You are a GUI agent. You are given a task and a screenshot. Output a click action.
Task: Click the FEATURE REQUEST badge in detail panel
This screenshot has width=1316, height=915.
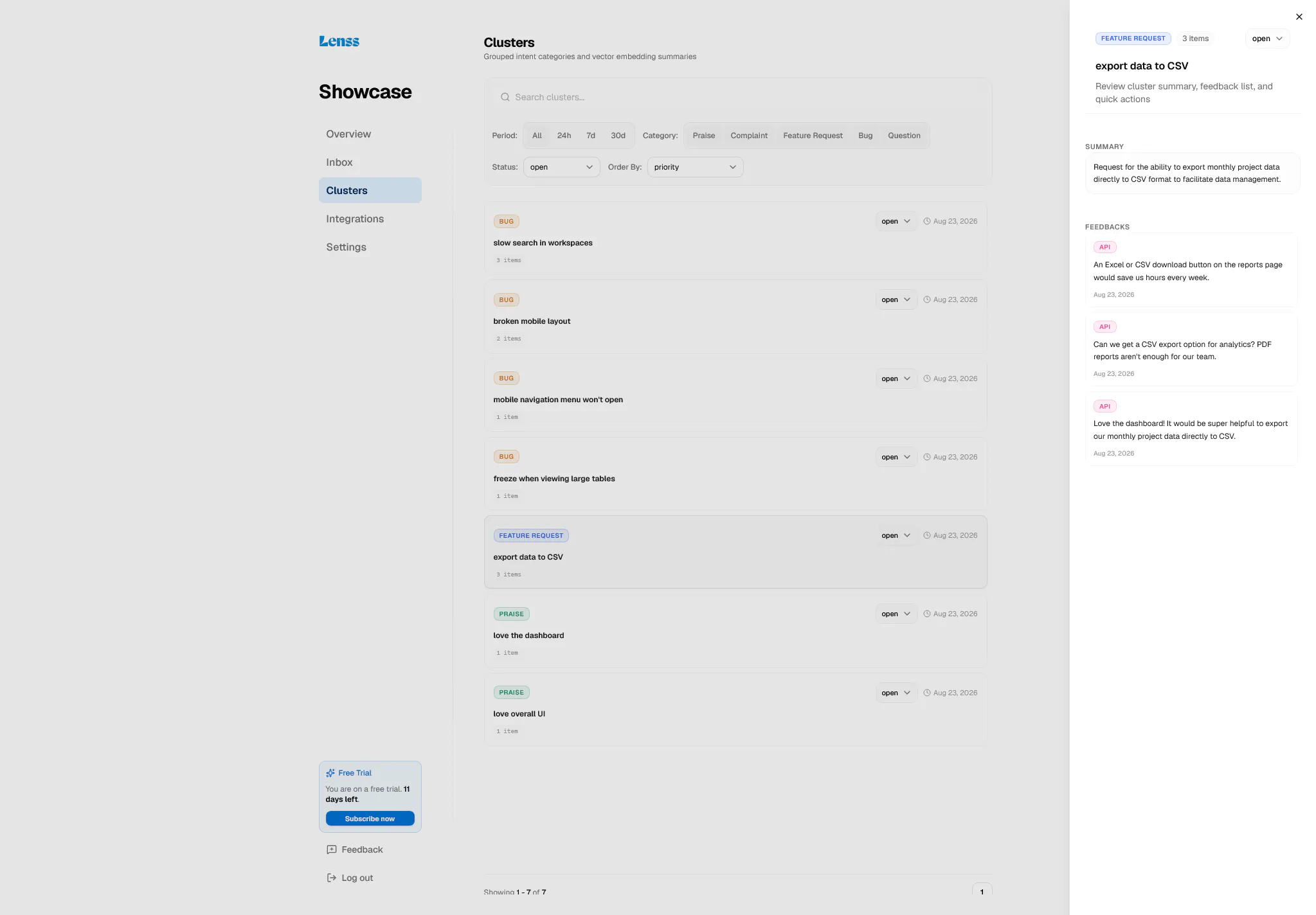pyautogui.click(x=1133, y=39)
